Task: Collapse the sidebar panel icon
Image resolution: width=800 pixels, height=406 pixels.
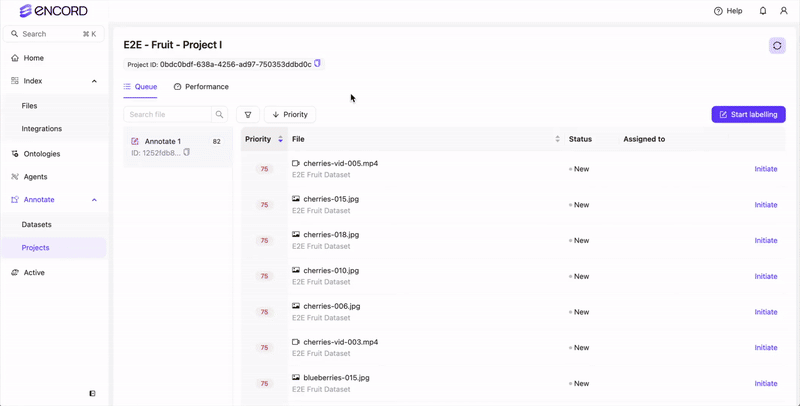Action: [92, 393]
